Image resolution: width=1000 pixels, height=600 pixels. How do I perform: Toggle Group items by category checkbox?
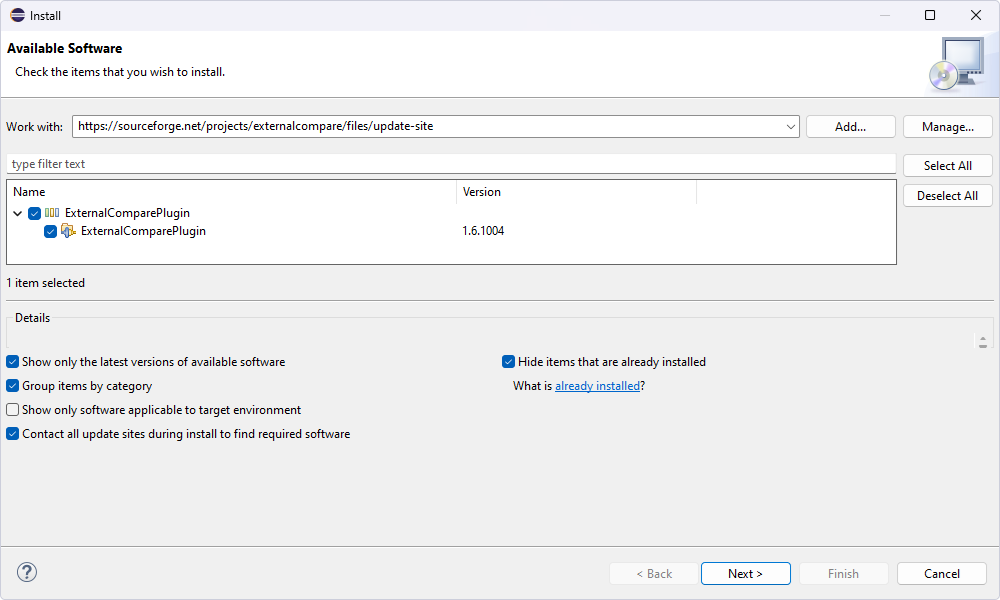[x=13, y=386]
